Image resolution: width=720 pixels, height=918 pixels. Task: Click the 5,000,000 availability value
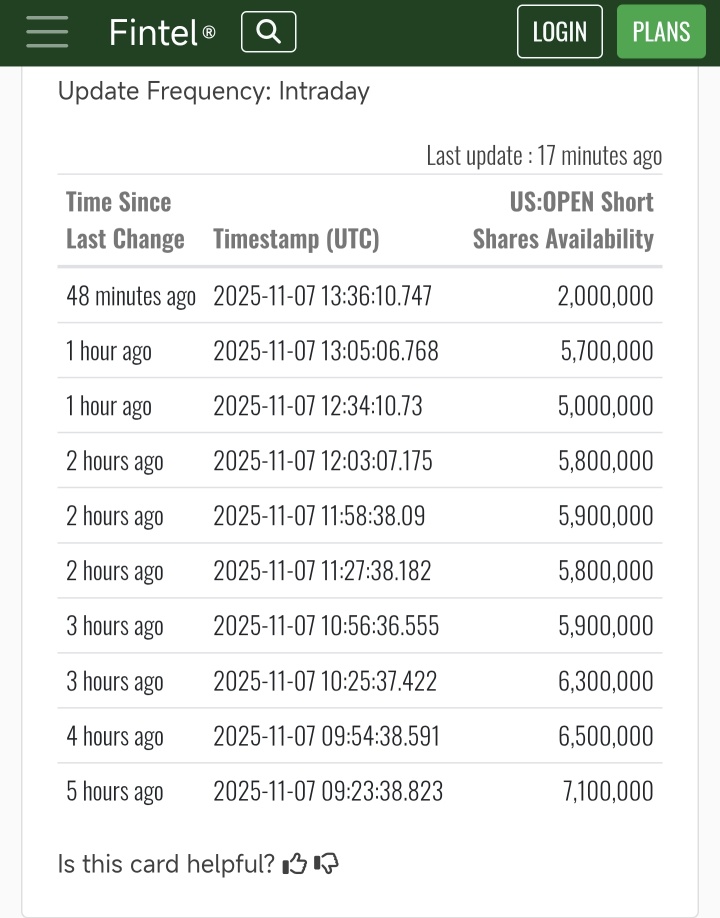(x=605, y=406)
